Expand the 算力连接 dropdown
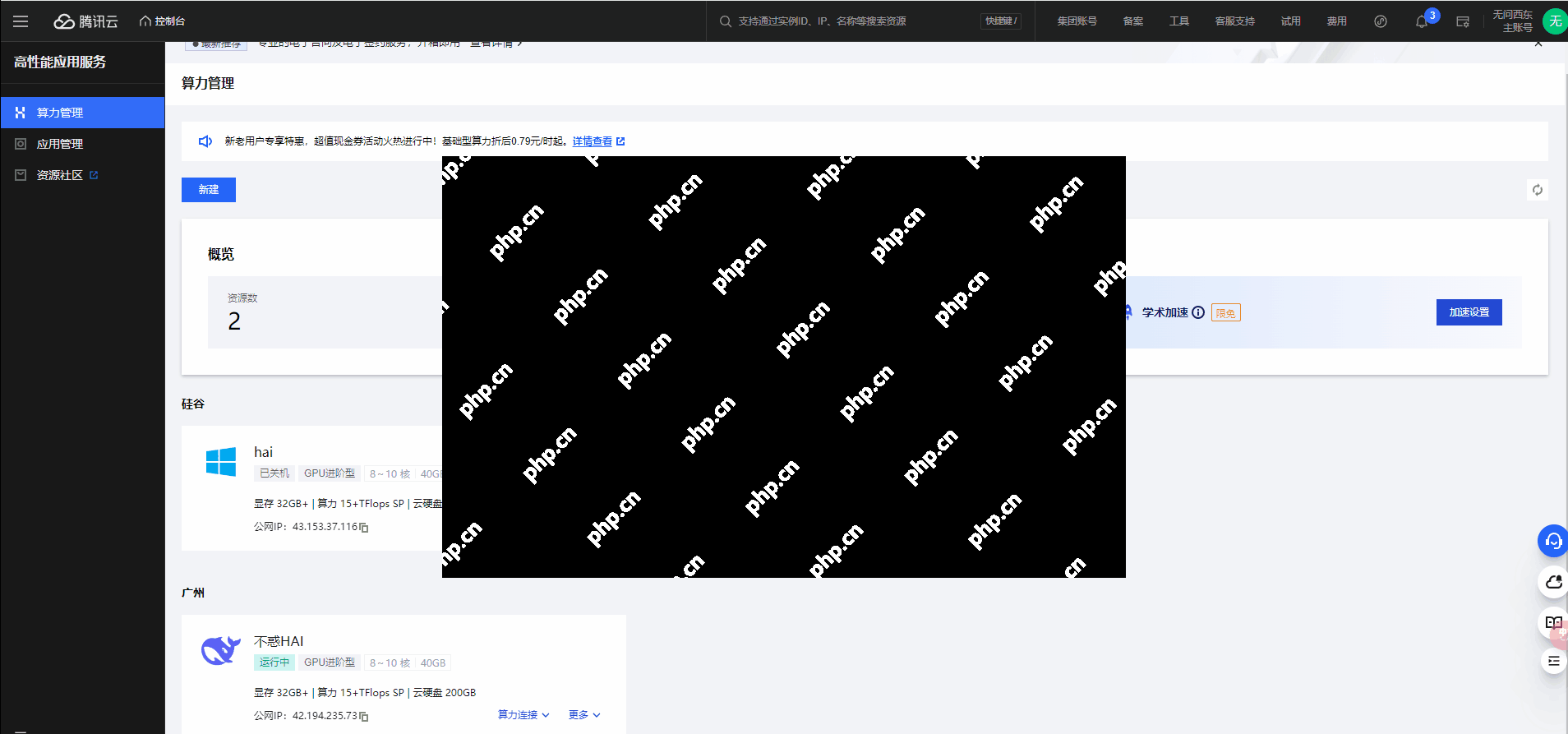 click(x=523, y=715)
